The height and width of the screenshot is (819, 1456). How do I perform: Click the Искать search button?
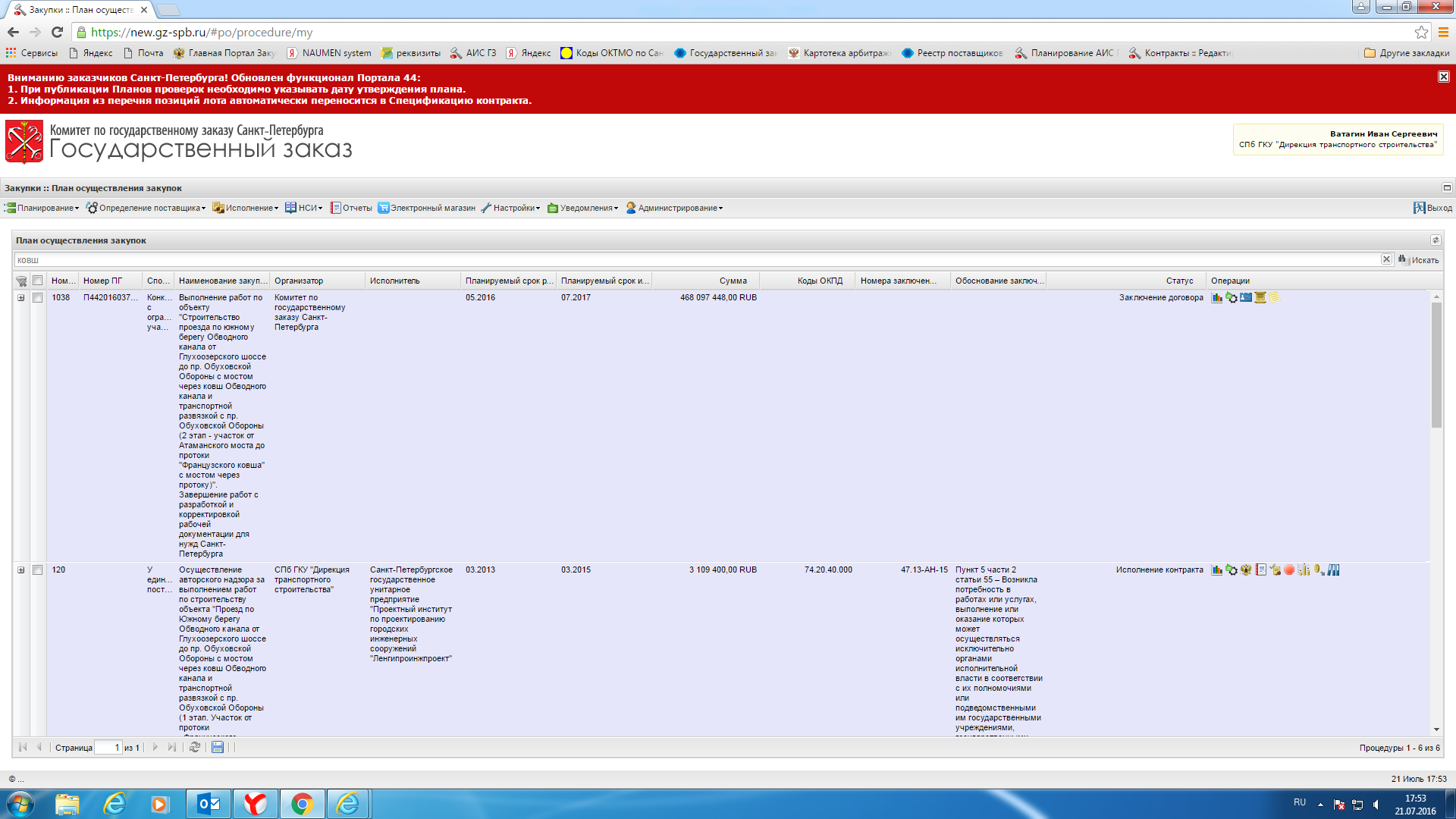coord(1419,260)
